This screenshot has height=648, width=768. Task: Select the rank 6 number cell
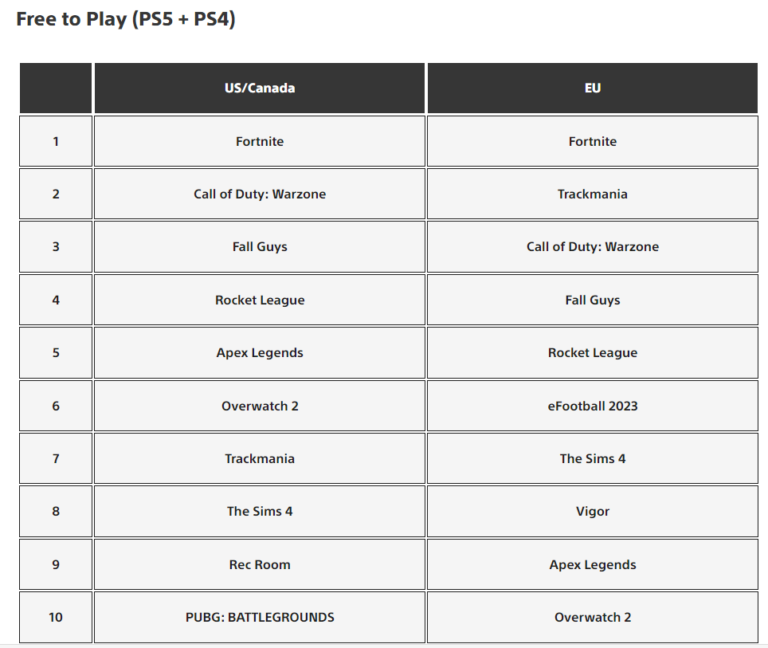tap(56, 406)
